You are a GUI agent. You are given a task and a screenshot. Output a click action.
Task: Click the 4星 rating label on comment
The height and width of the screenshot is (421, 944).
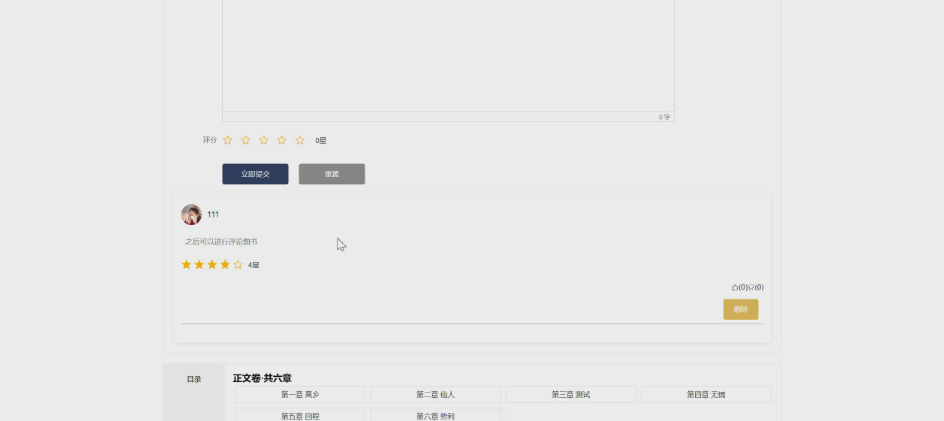coord(253,265)
